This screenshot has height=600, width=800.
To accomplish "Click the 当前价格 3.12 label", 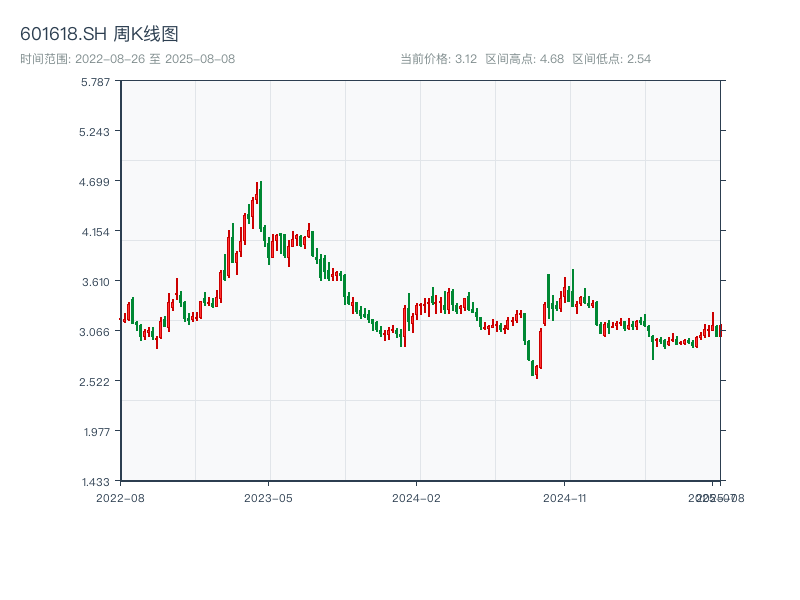I will 438,59.
